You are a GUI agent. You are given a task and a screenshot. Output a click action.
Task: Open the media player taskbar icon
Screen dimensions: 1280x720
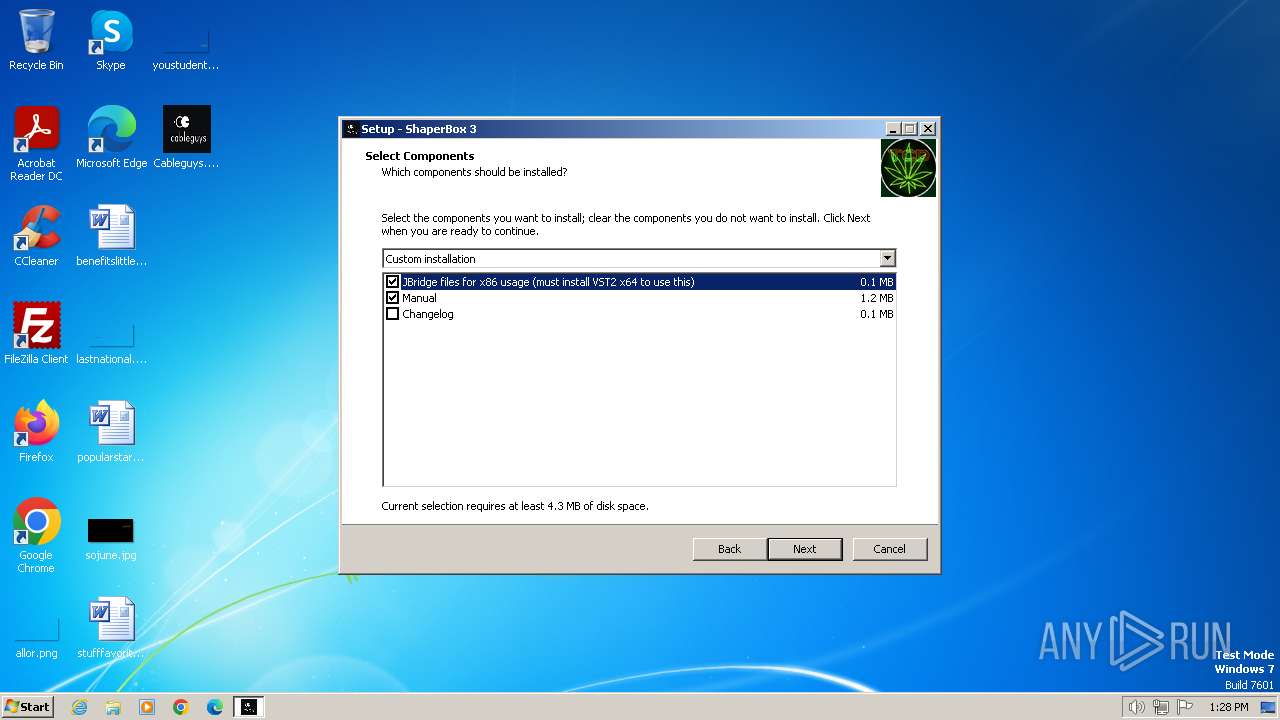[x=147, y=707]
